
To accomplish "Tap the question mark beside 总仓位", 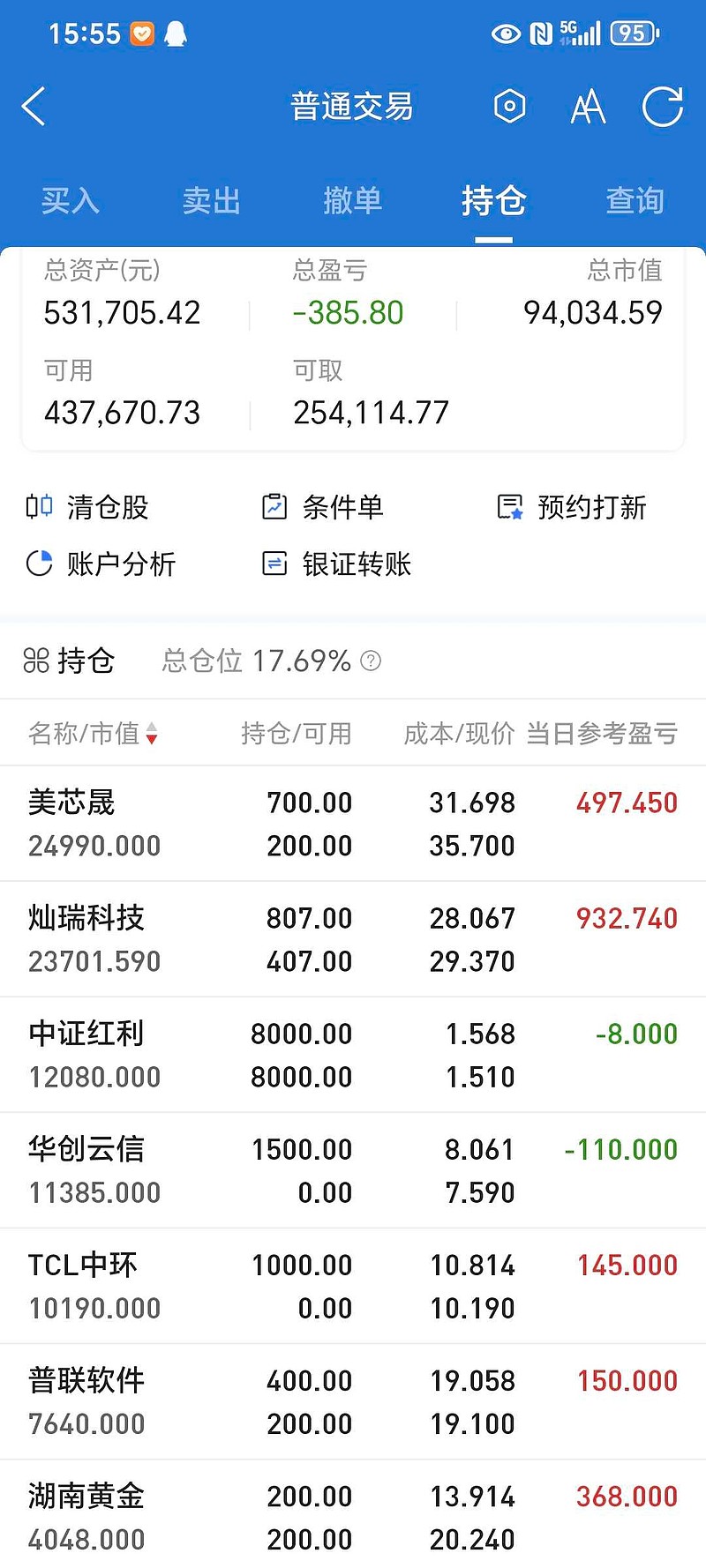I will tap(372, 661).
